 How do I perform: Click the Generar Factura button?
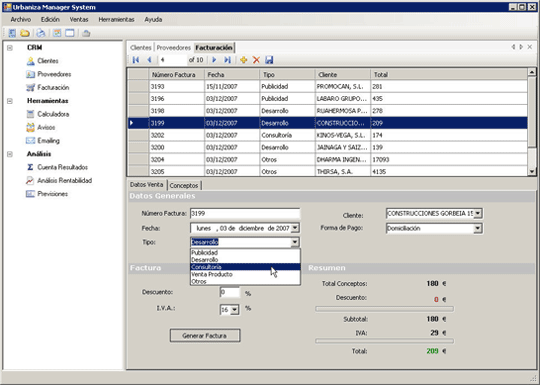tap(205, 335)
